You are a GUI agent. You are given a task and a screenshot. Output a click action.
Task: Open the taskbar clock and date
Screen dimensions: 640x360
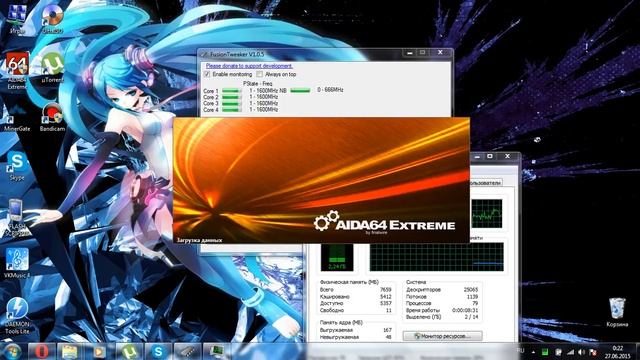pos(618,352)
